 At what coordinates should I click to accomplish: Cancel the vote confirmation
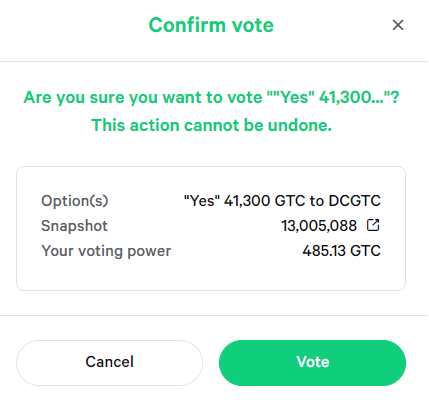pyautogui.click(x=109, y=363)
